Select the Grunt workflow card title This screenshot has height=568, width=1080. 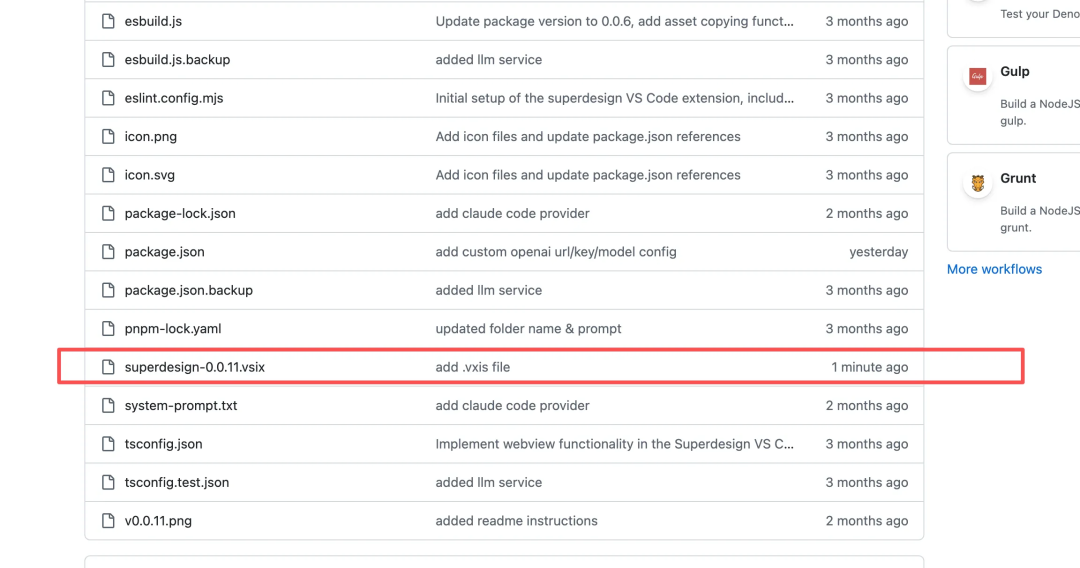click(1018, 178)
